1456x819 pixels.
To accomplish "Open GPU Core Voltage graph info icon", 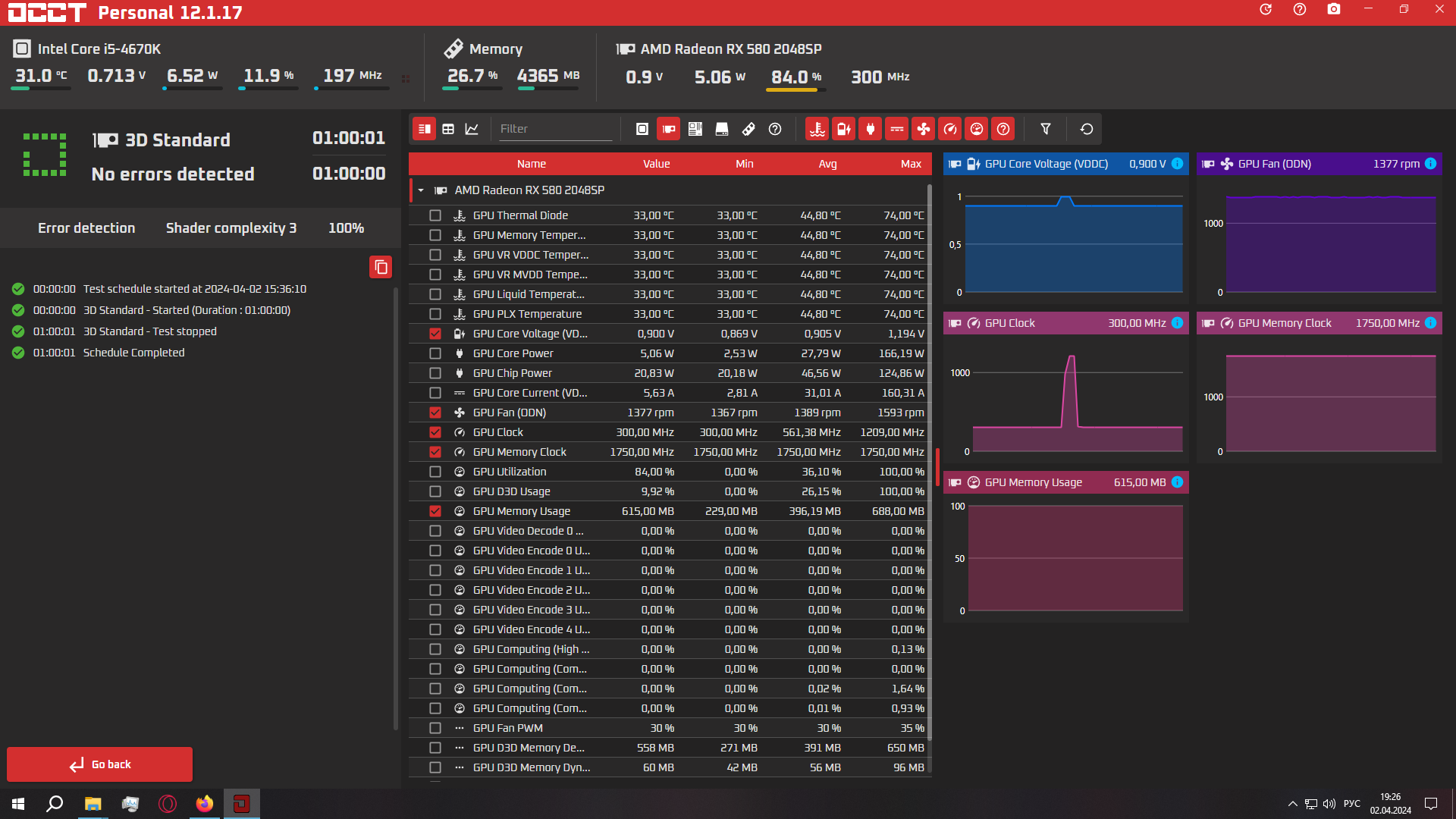I will point(1177,164).
